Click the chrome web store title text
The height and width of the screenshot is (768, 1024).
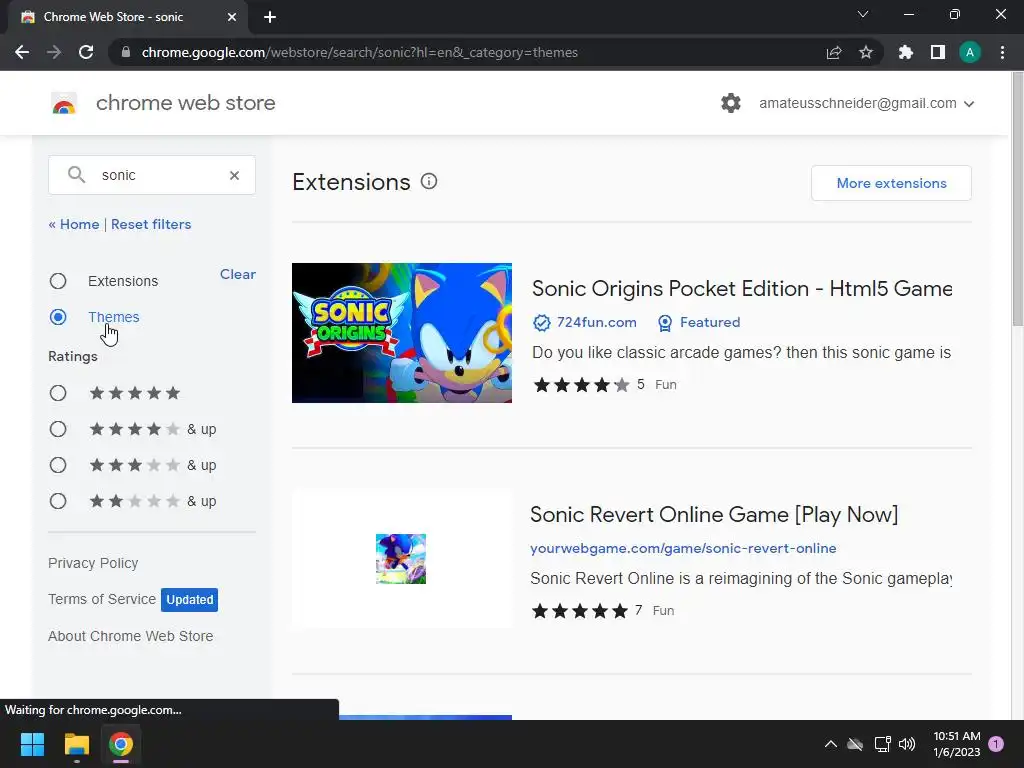185,103
